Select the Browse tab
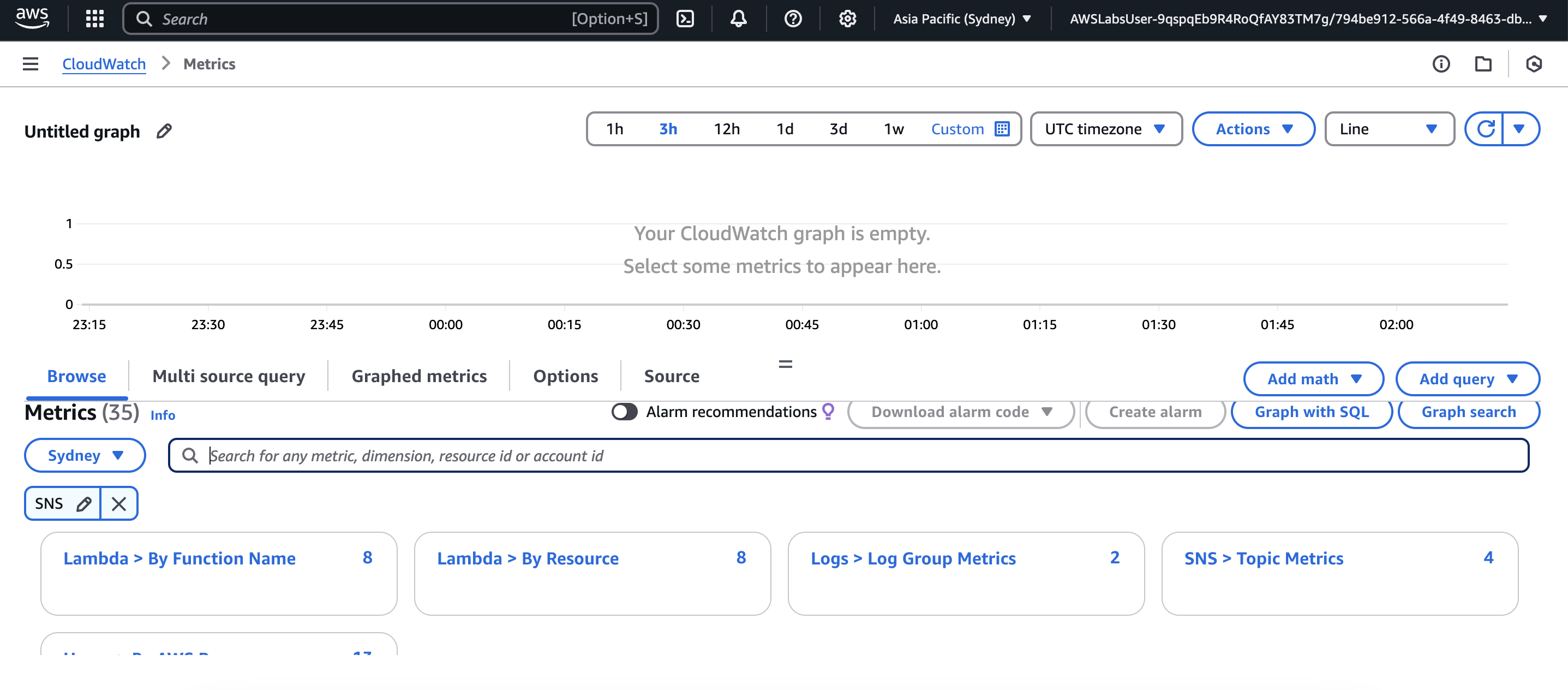This screenshot has width=1568, height=690. click(x=77, y=376)
